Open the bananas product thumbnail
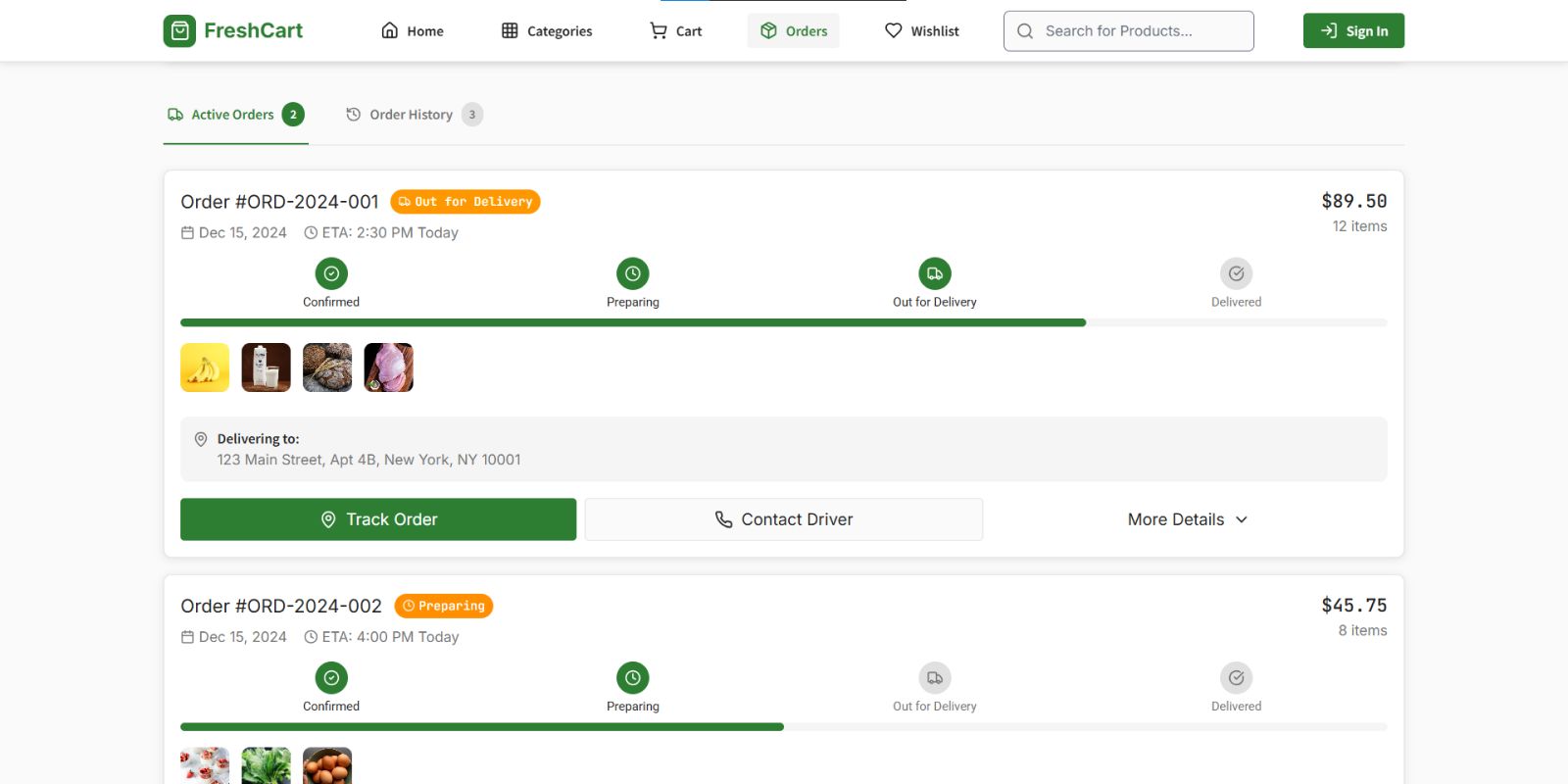This screenshot has width=1568, height=784. [x=205, y=367]
